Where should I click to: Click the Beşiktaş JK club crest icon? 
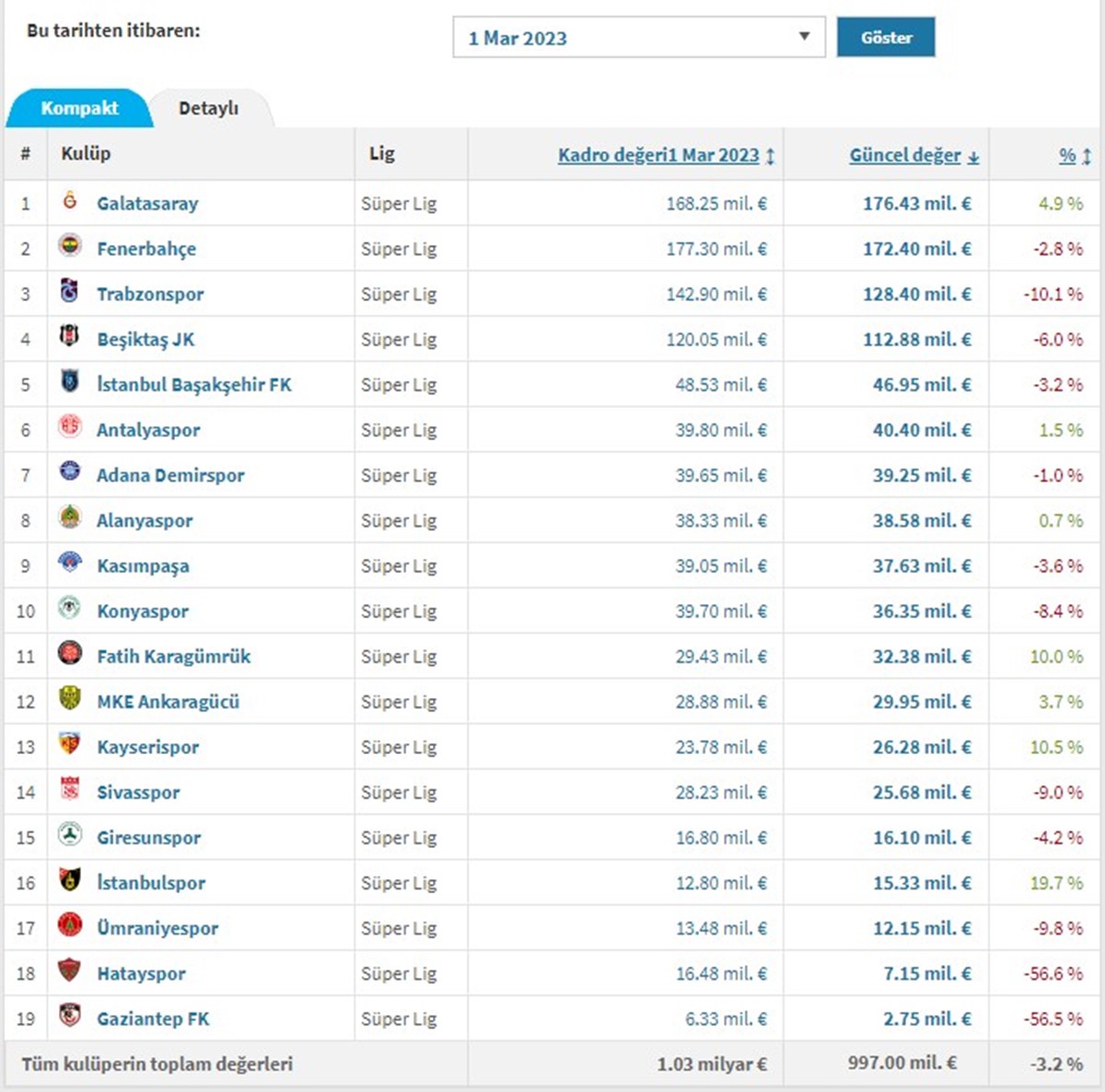(70, 336)
